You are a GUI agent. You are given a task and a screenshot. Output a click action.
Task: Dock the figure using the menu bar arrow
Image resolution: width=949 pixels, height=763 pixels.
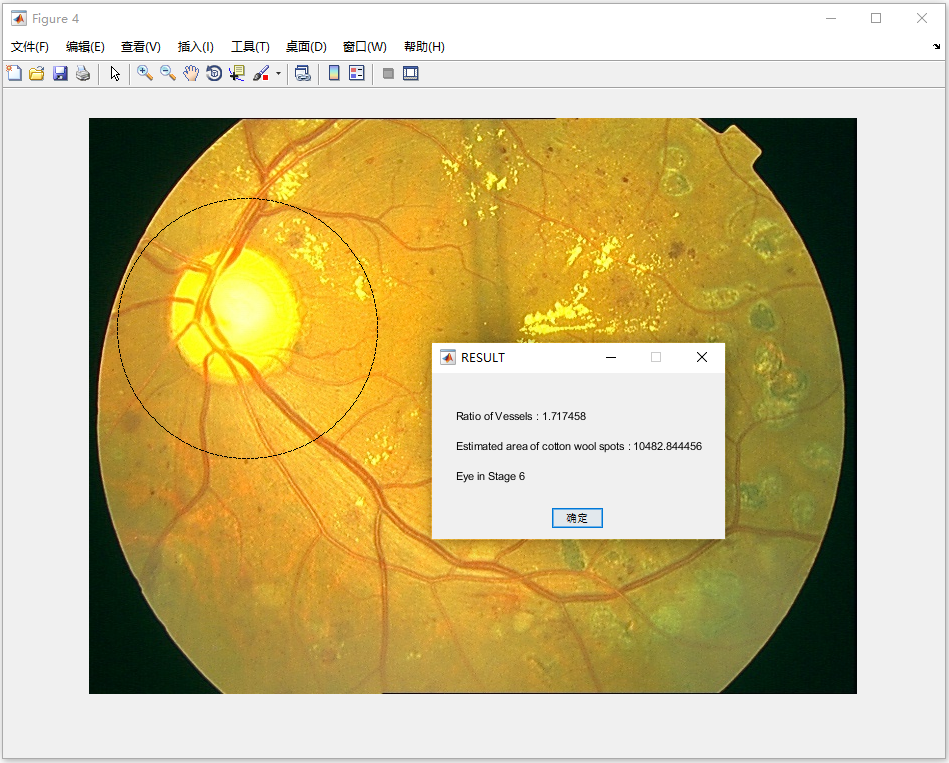coord(936,47)
